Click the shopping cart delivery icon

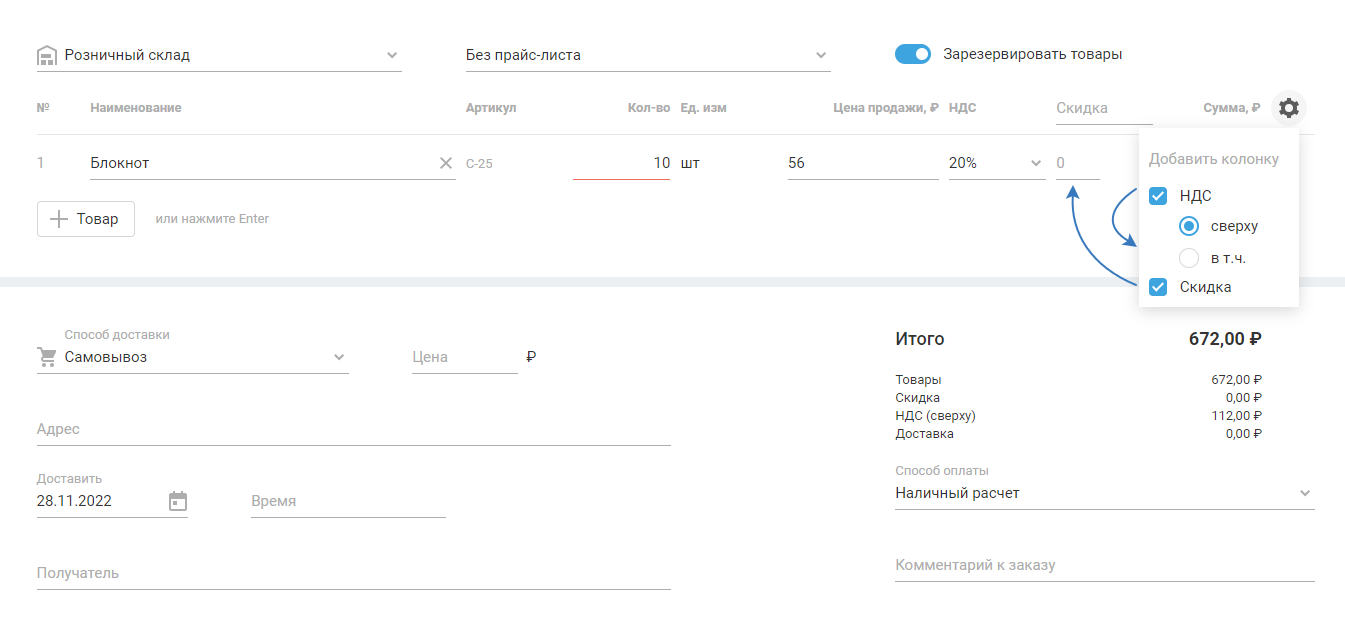pos(47,357)
